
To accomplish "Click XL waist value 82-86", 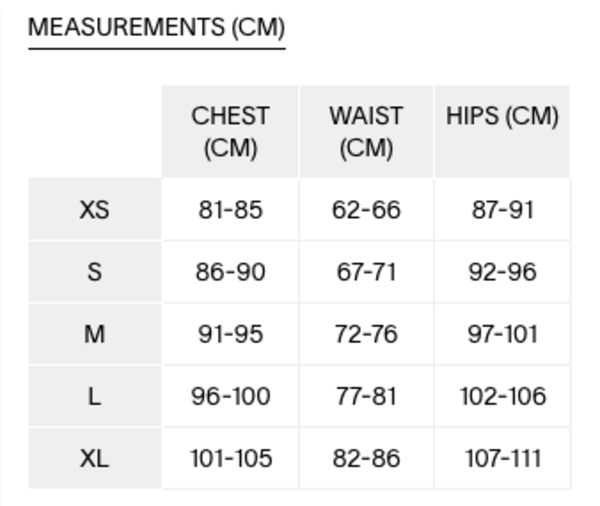I will pos(366,458).
